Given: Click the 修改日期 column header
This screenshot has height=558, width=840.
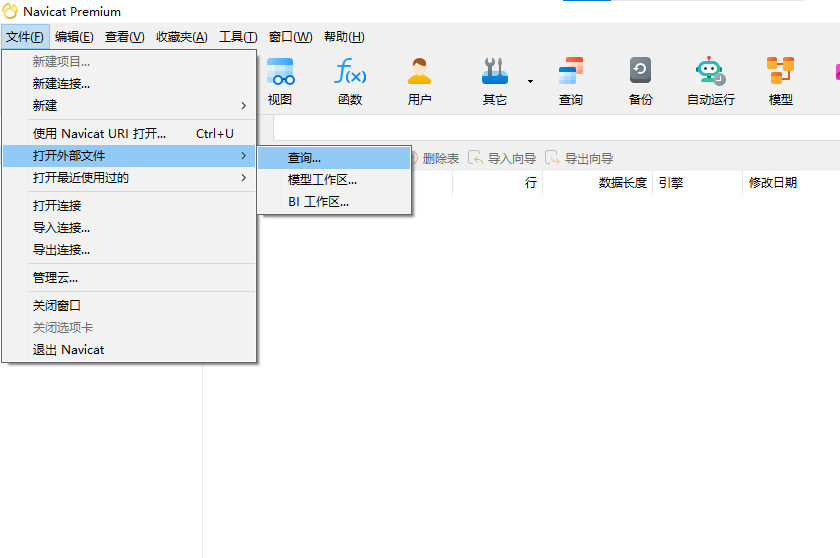Looking at the screenshot, I should click(791, 183).
